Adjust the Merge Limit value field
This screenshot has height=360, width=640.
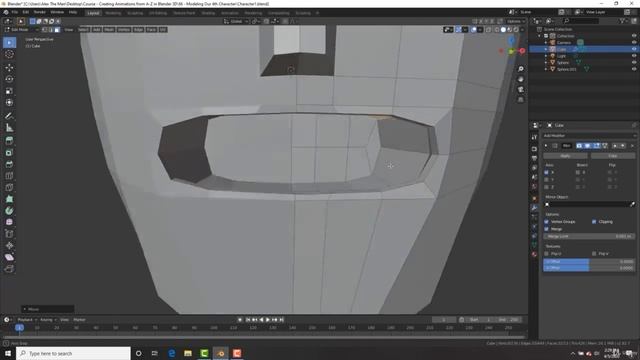589,236
